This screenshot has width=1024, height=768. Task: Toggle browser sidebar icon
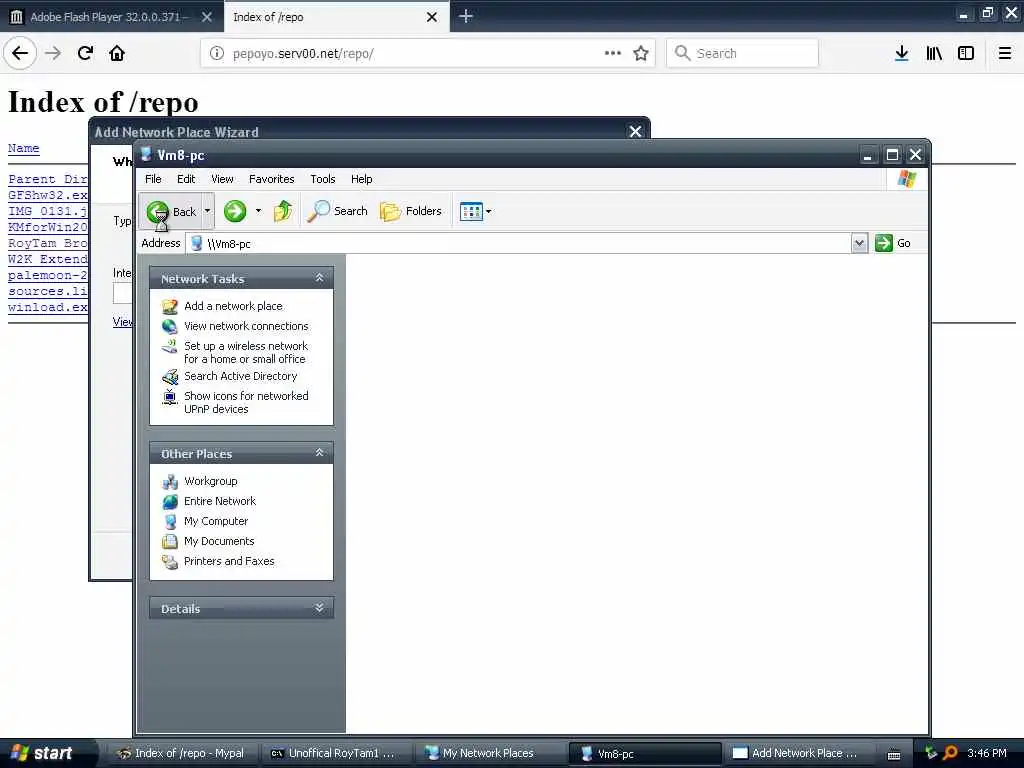(966, 53)
